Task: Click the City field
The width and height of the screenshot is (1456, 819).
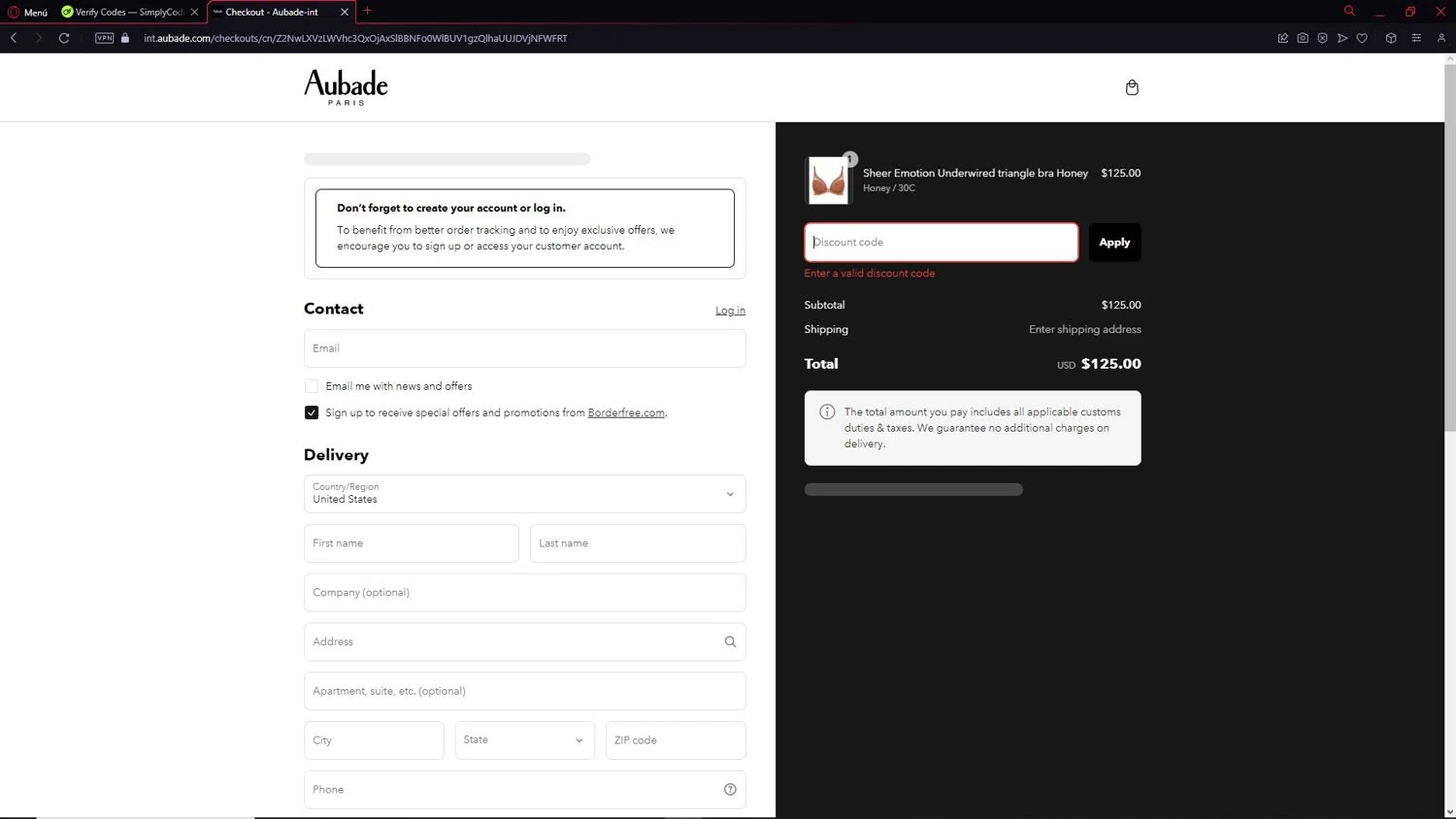Action: pyautogui.click(x=374, y=740)
